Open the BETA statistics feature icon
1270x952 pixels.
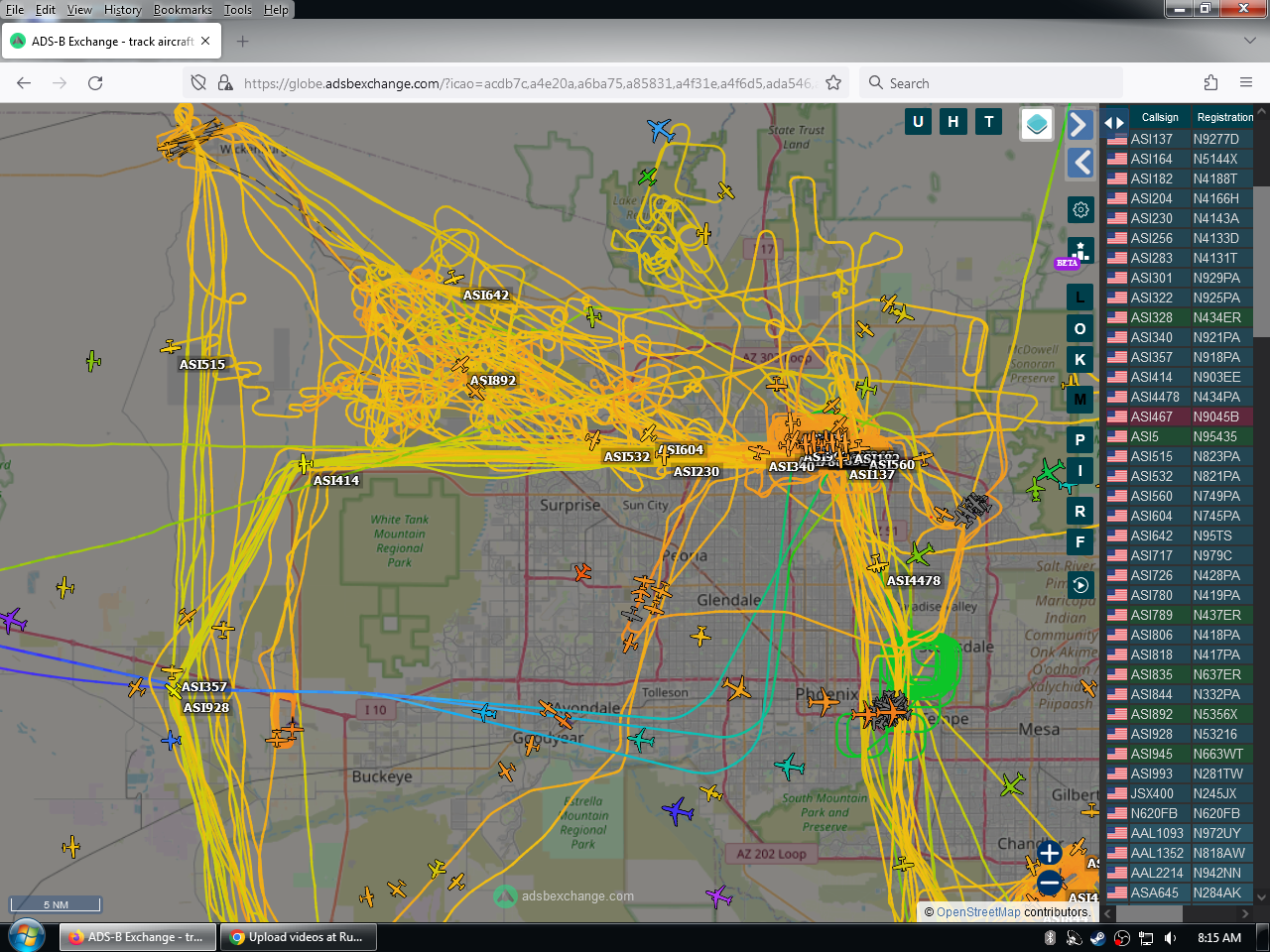tap(1080, 251)
